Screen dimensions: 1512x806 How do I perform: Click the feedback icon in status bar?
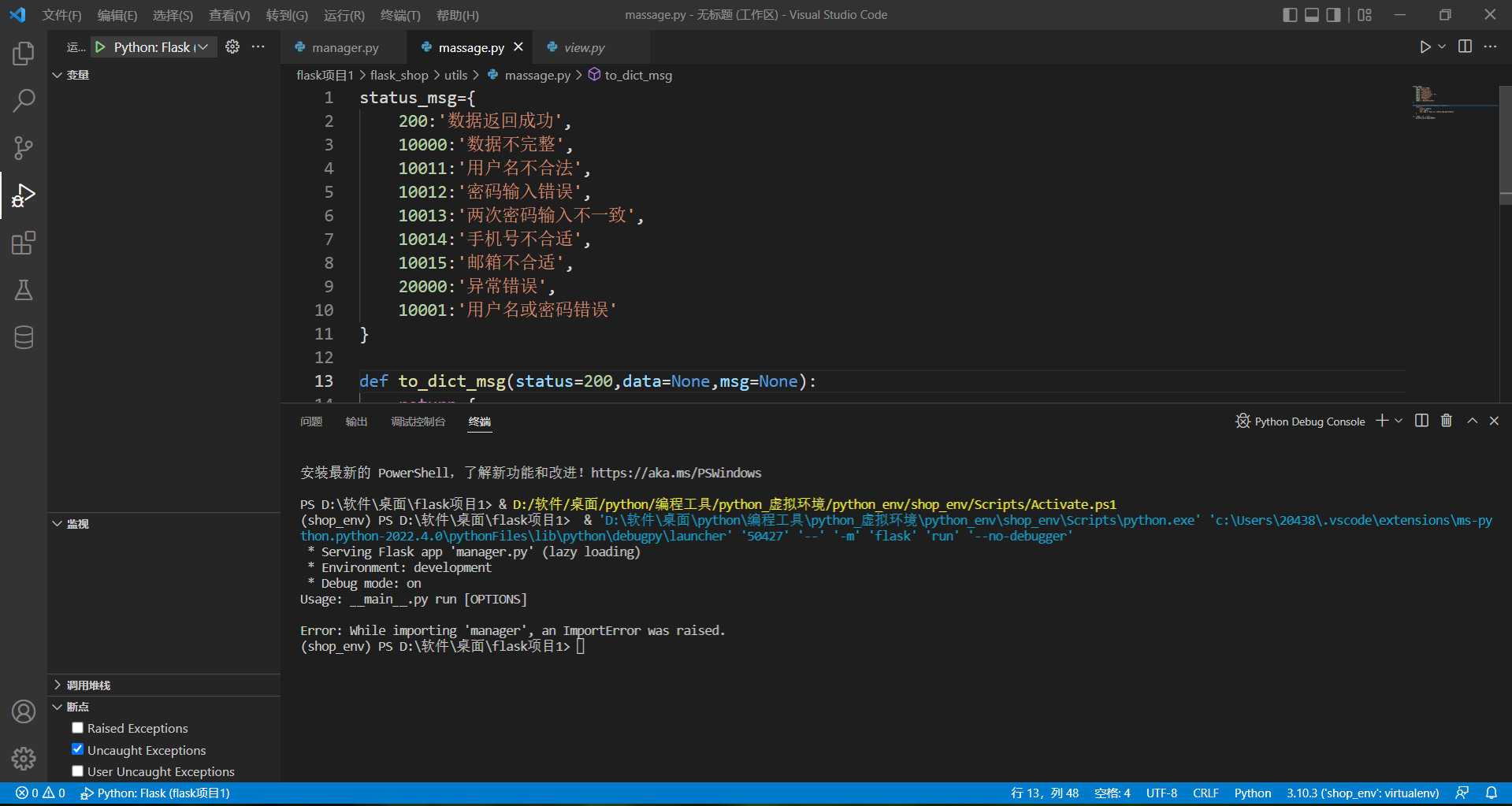pos(1462,793)
